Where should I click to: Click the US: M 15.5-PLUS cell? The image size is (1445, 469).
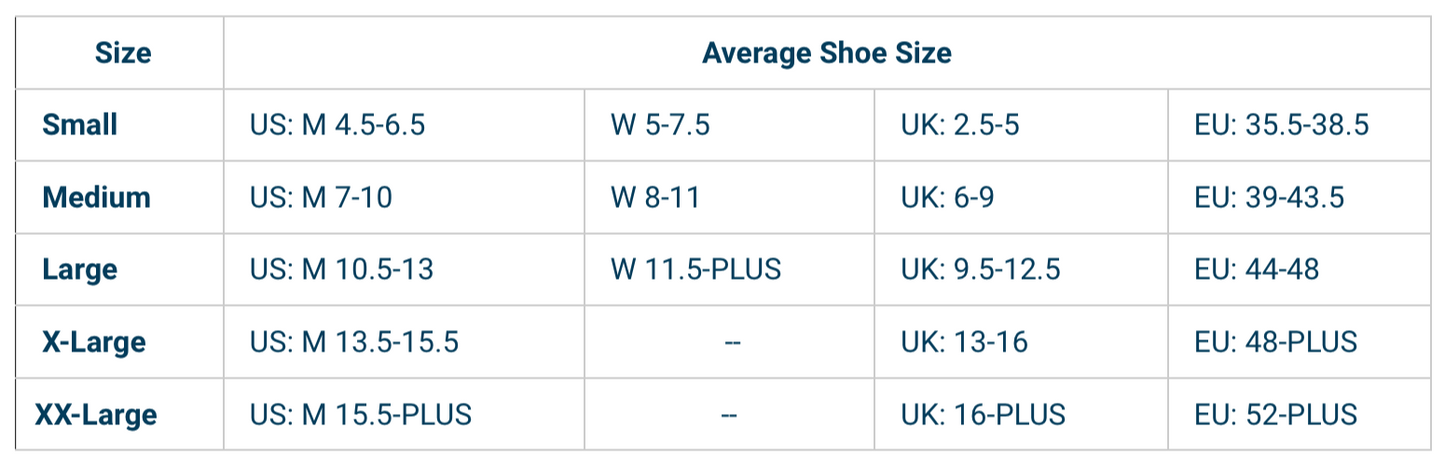pyautogui.click(x=361, y=414)
